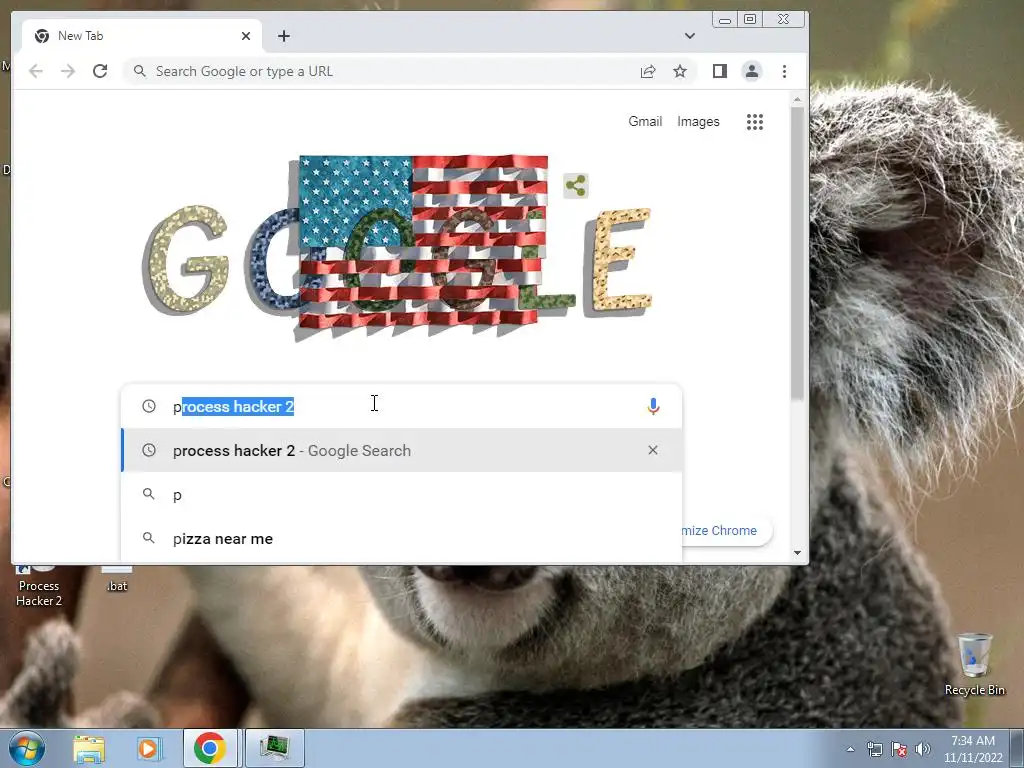Viewport: 1024px width, 768px height.
Task: Choose the process hacker 2 Google Search suggestion
Action: [402, 450]
